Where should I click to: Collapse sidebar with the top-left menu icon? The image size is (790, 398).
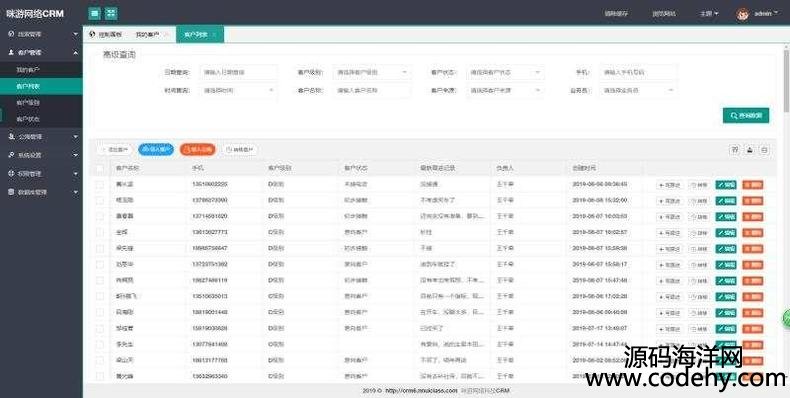[x=94, y=14]
